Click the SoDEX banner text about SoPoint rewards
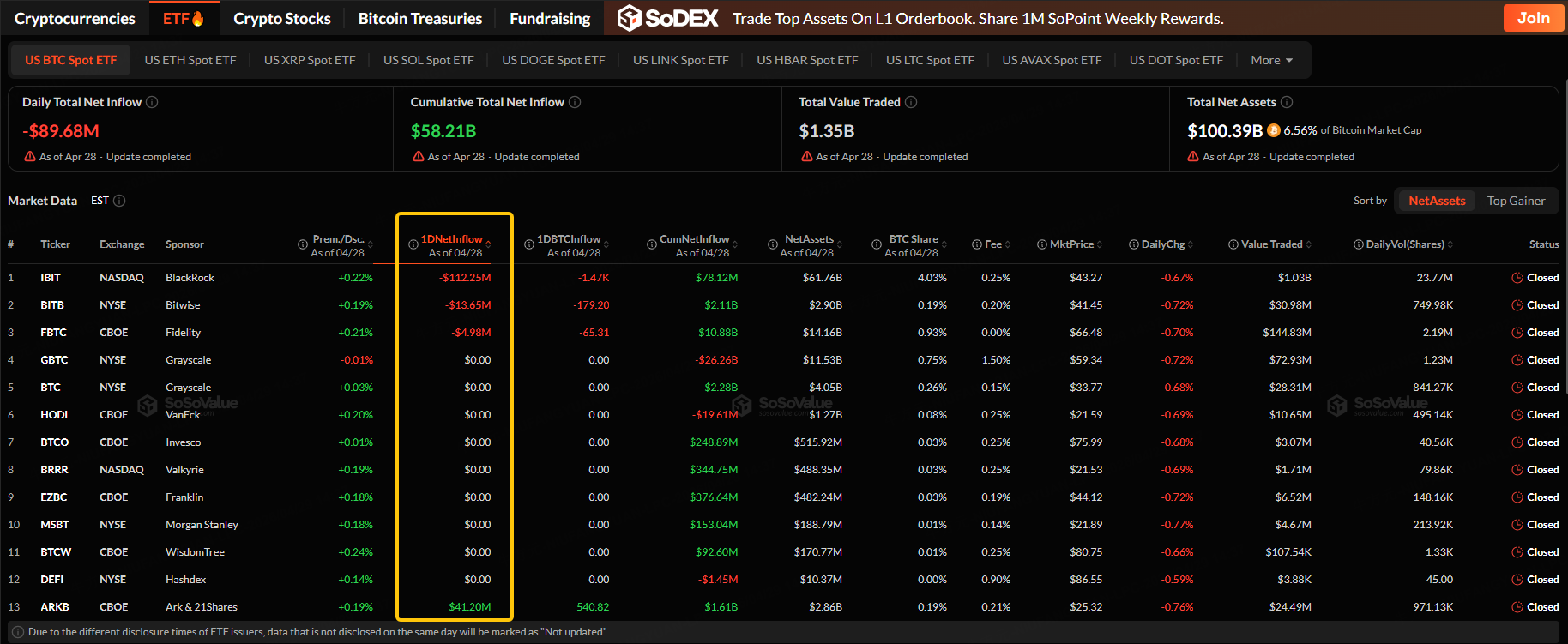Screen dimensions: 1568x644 click(978, 18)
